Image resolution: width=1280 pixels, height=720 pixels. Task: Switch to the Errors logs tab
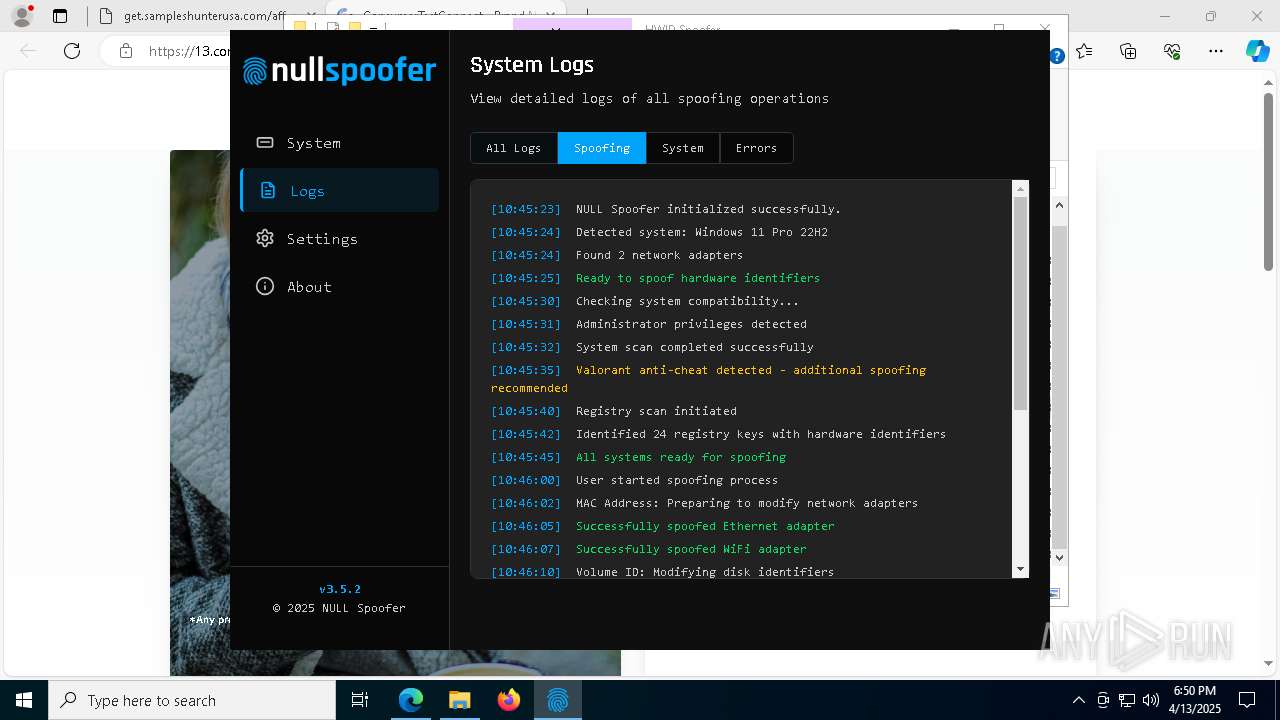pyautogui.click(x=756, y=148)
